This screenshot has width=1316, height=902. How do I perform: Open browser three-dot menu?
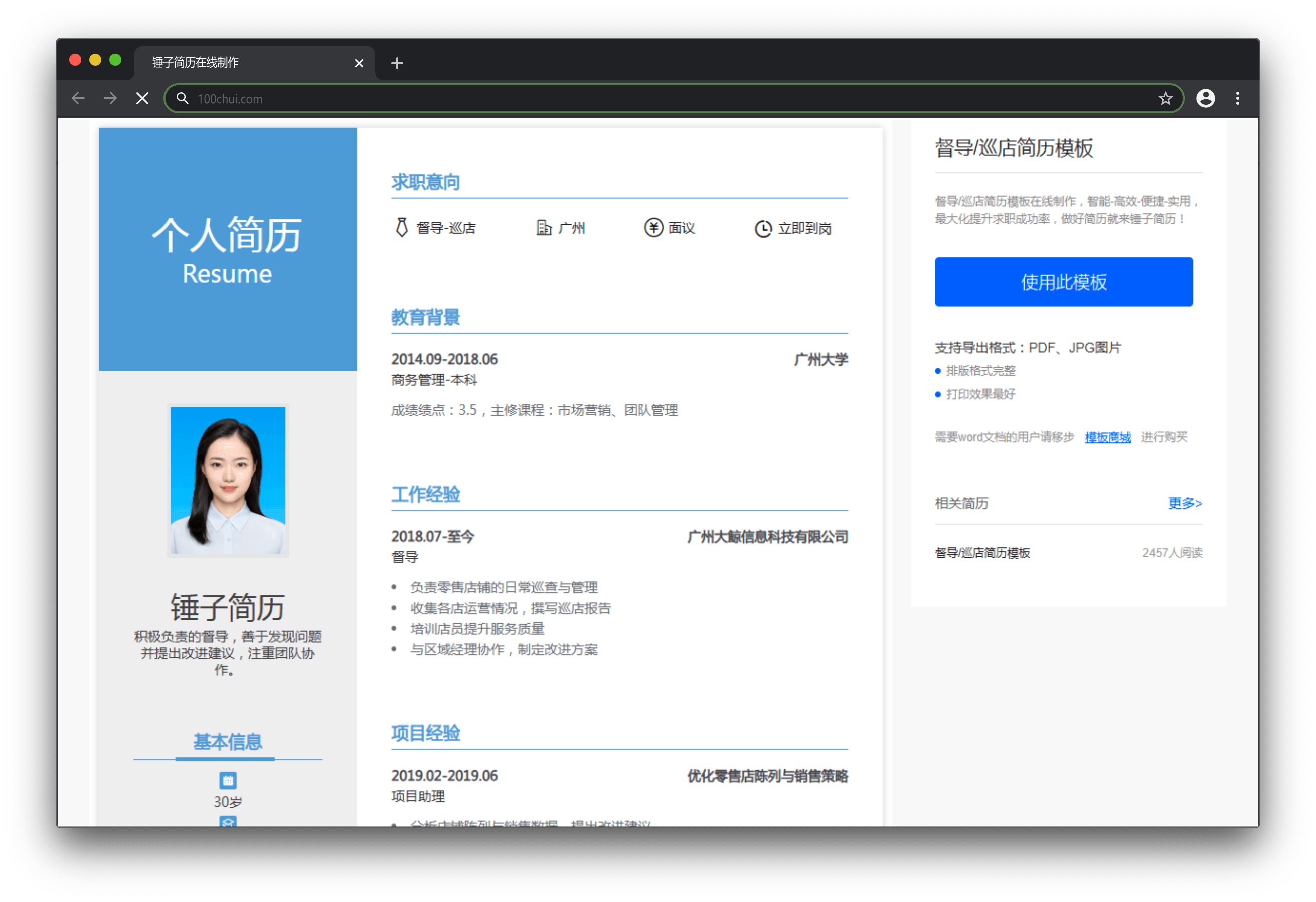(x=1237, y=99)
